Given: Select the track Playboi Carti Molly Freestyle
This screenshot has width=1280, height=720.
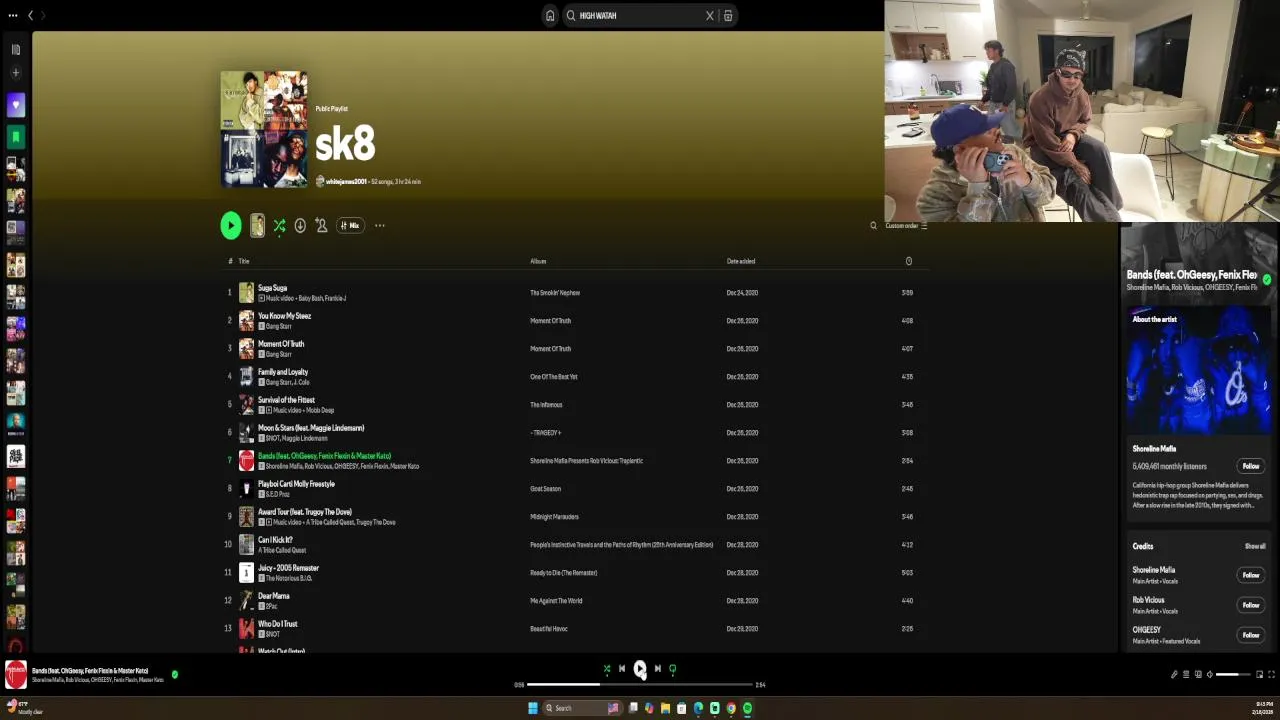Looking at the screenshot, I should pos(296,484).
